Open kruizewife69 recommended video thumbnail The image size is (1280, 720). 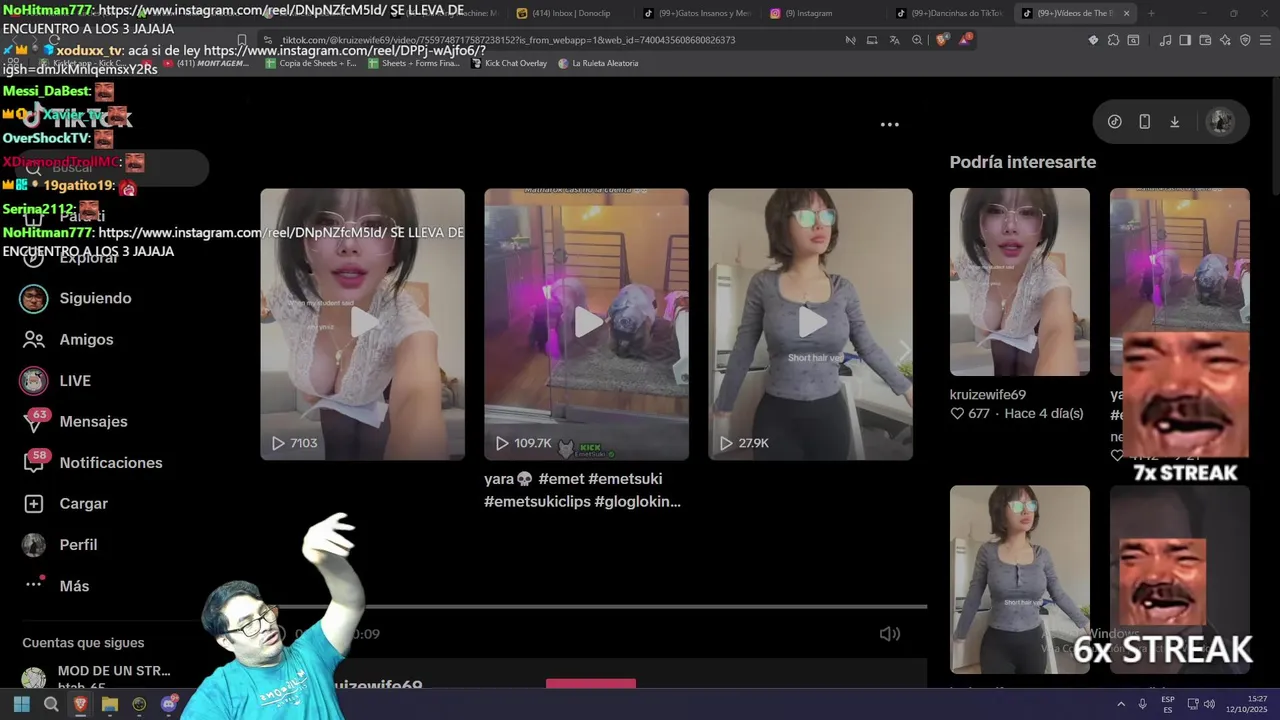tap(1020, 282)
